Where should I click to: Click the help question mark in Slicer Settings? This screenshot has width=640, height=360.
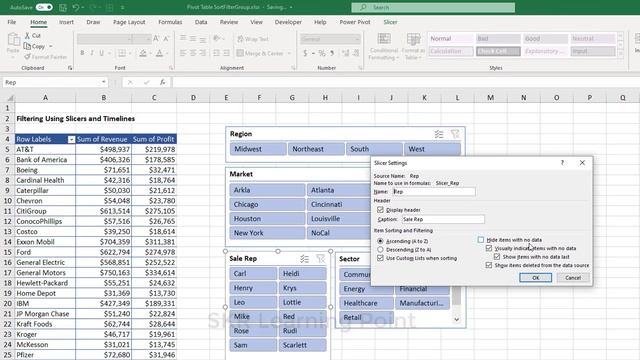[562, 162]
